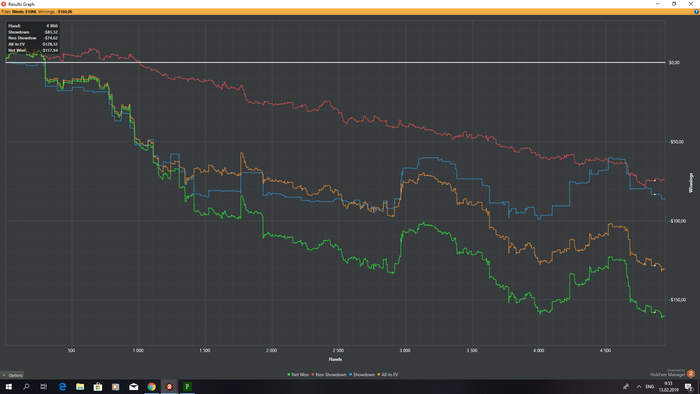This screenshot has width=700, height=394.
Task: Click the Hold'em Manager 2 logo
Action: [x=691, y=373]
